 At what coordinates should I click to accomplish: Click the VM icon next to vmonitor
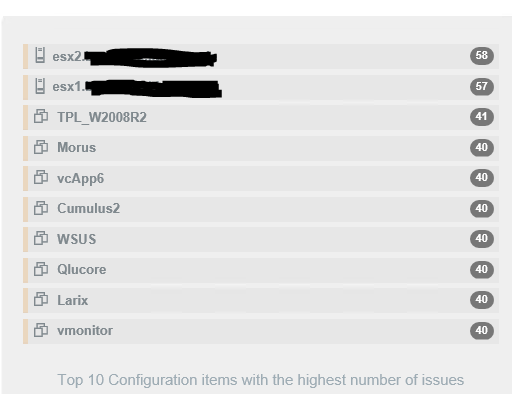click(x=41, y=330)
